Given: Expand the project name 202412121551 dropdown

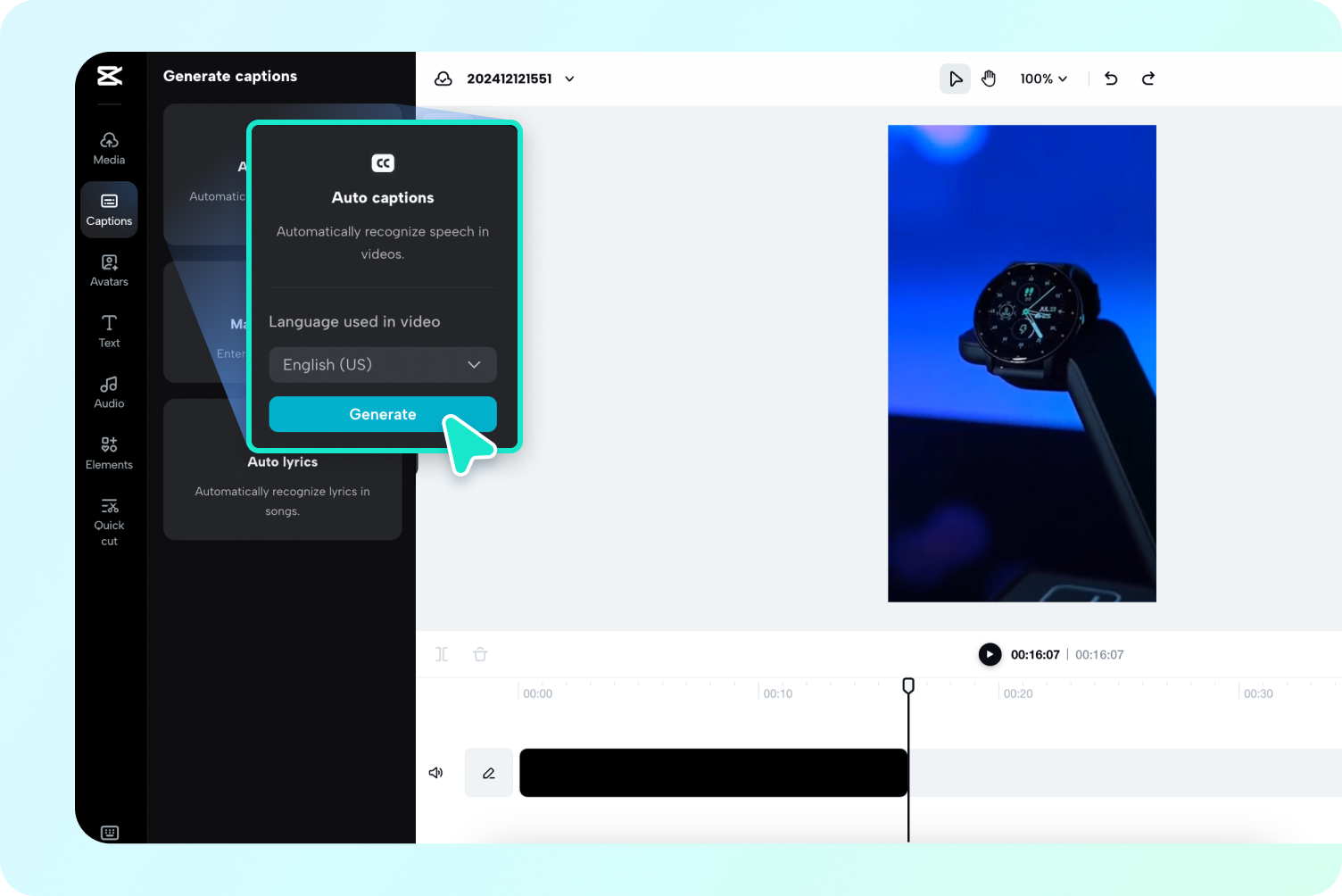Looking at the screenshot, I should coord(569,79).
